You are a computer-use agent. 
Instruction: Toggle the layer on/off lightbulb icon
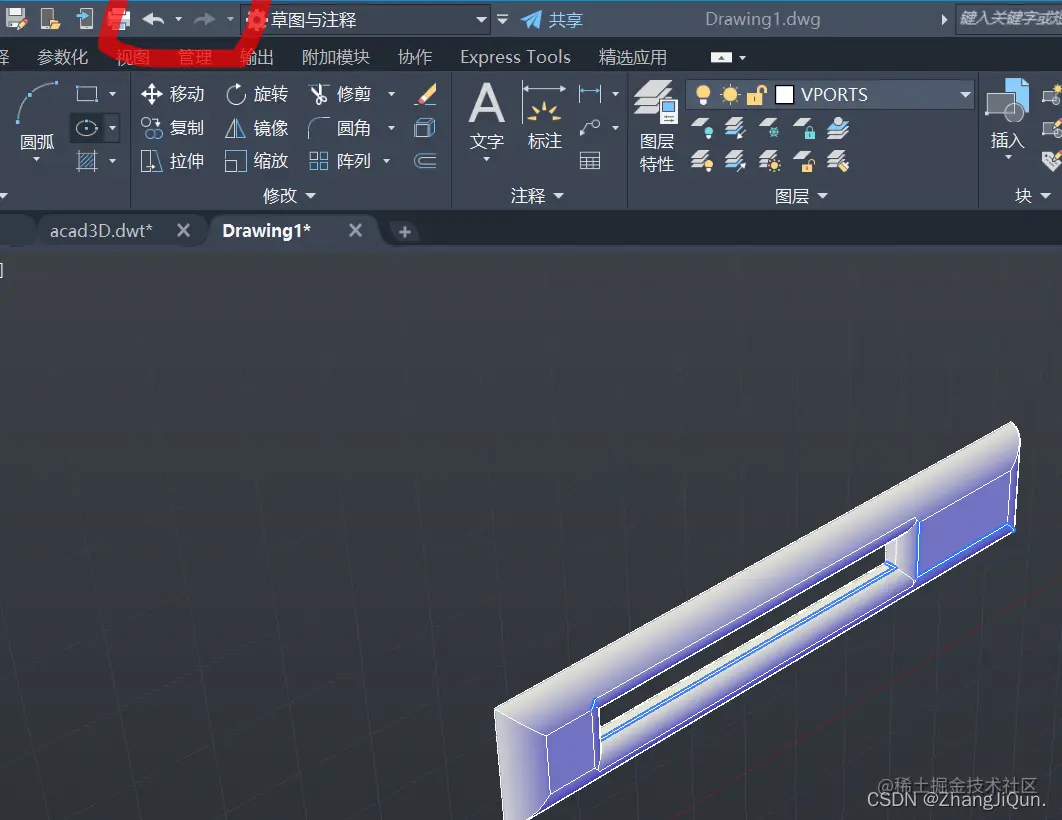pos(703,95)
